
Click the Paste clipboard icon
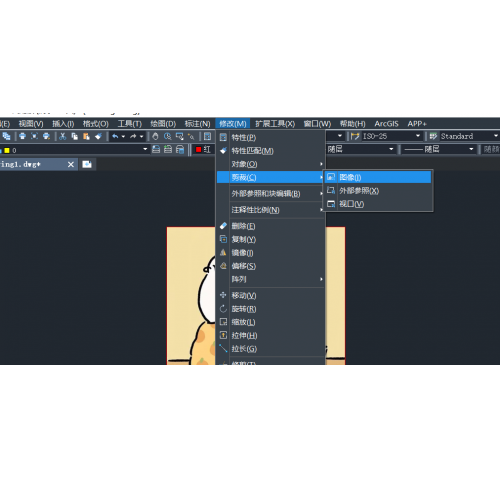(86, 136)
